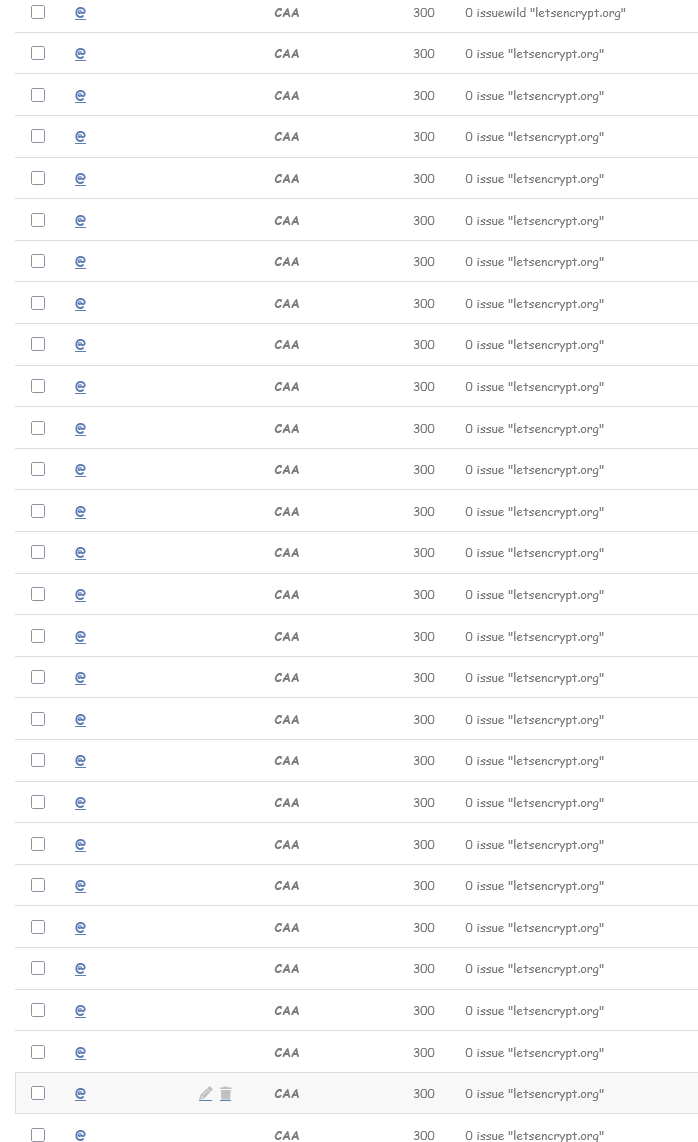This screenshot has width=698, height=1142.
Task: Select checkbox directly above the highlighted row
Action: pos(38,1051)
